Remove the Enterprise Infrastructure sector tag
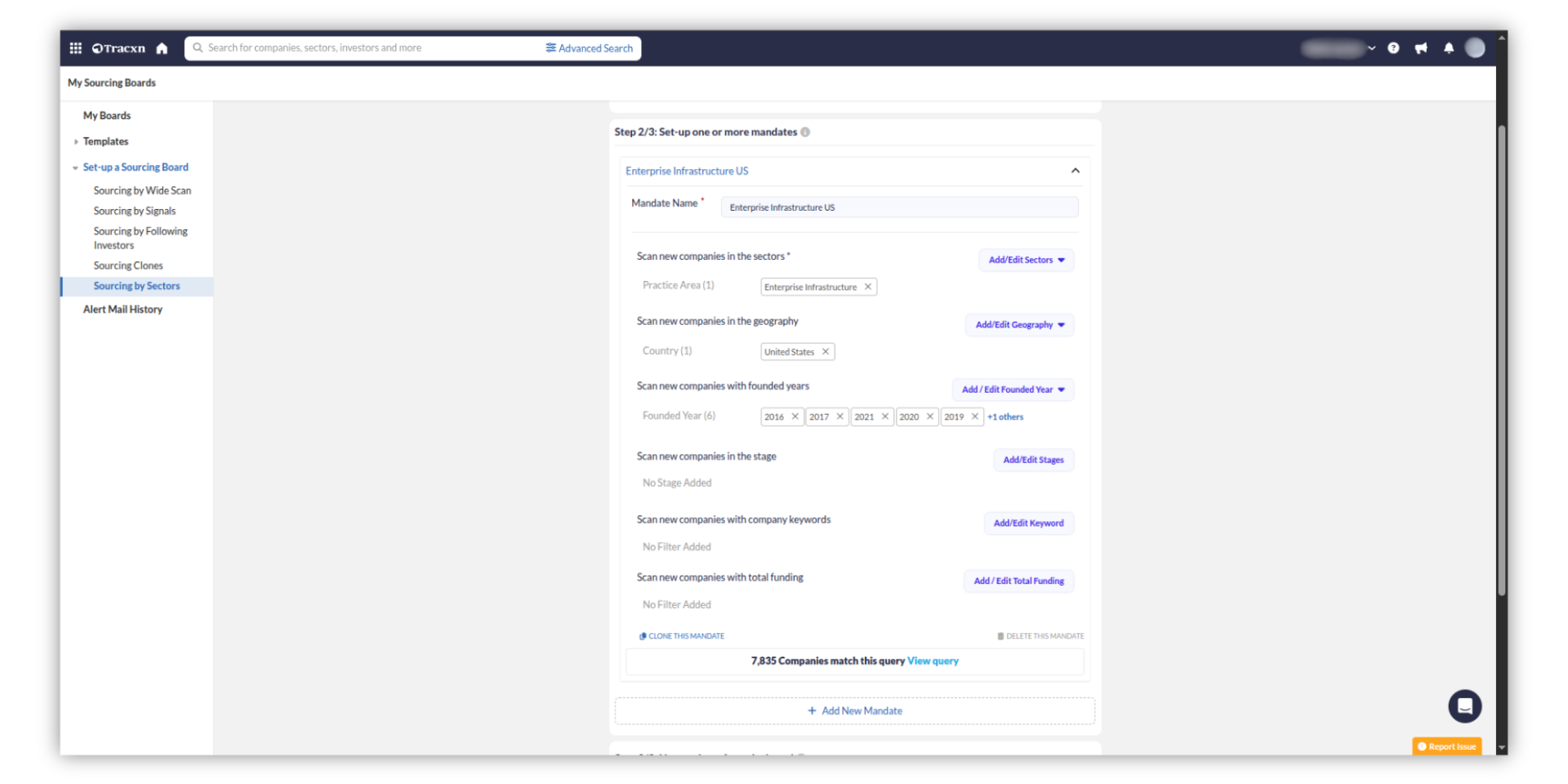The width and height of the screenshot is (1568, 784). 868,287
